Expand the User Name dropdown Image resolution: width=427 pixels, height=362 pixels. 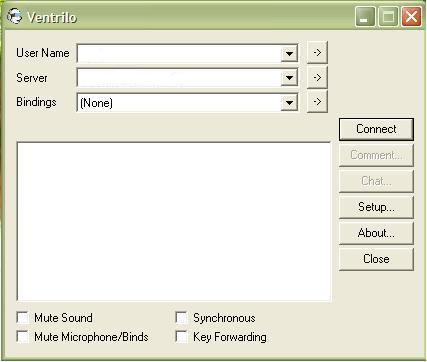tap(289, 53)
